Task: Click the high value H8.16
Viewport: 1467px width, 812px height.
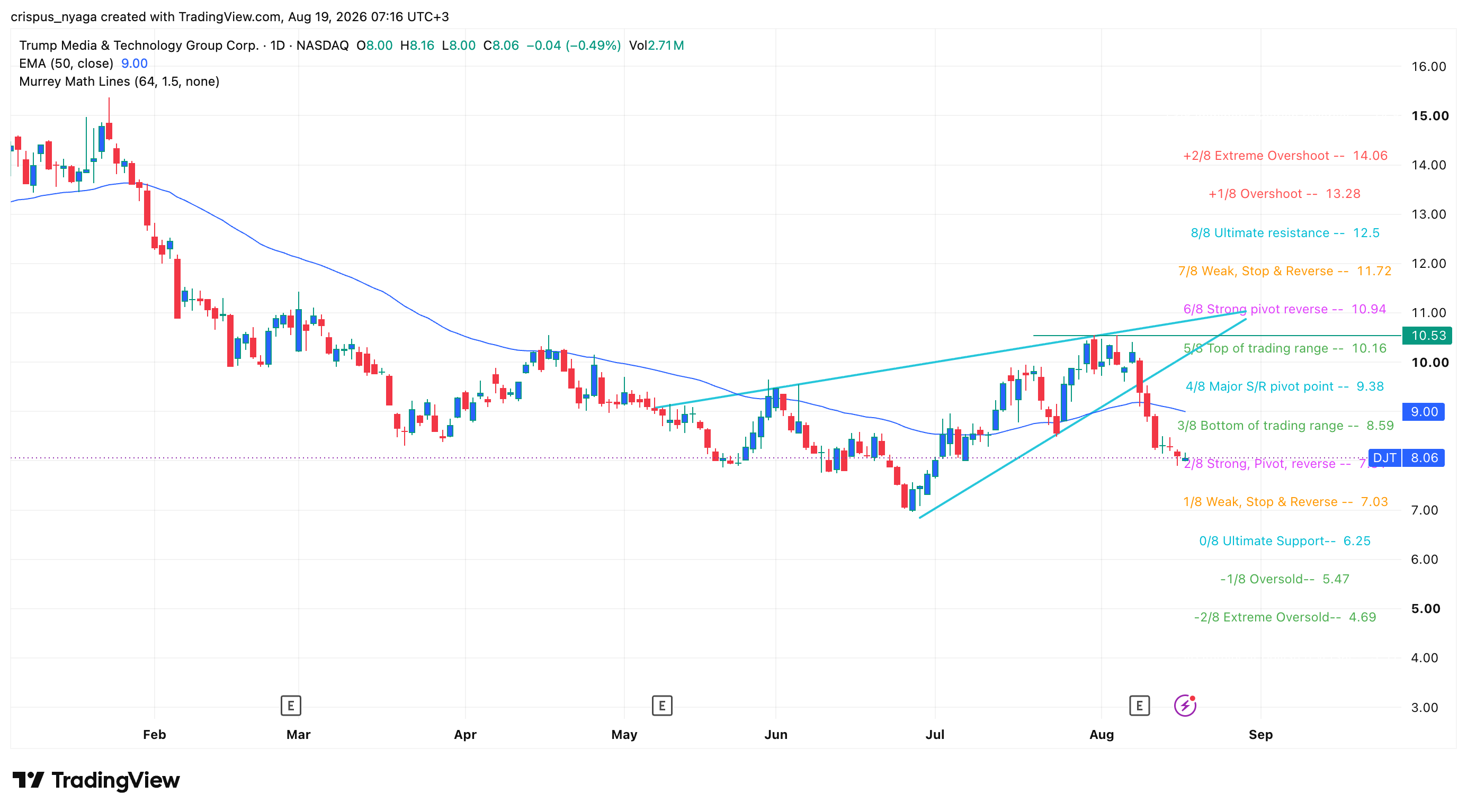Action: tap(417, 46)
